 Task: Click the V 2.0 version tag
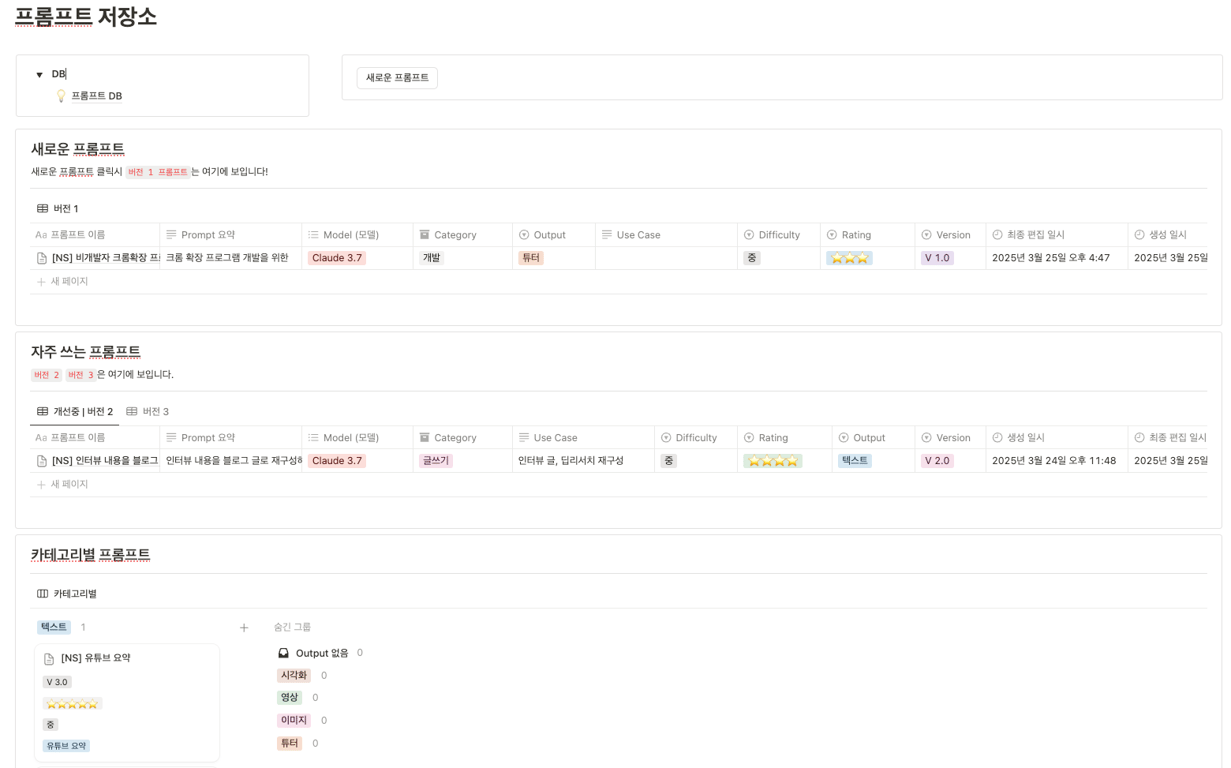[x=938, y=461]
